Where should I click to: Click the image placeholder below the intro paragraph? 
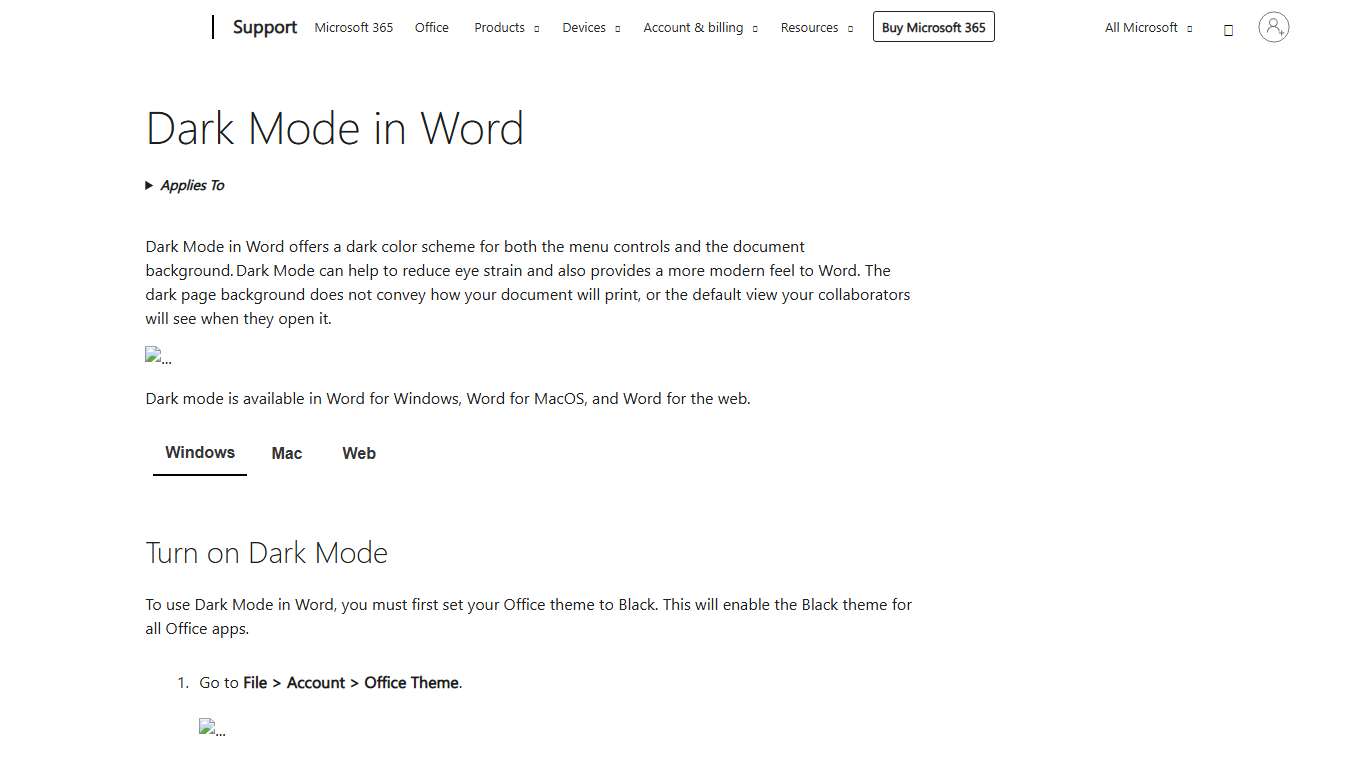tap(158, 356)
